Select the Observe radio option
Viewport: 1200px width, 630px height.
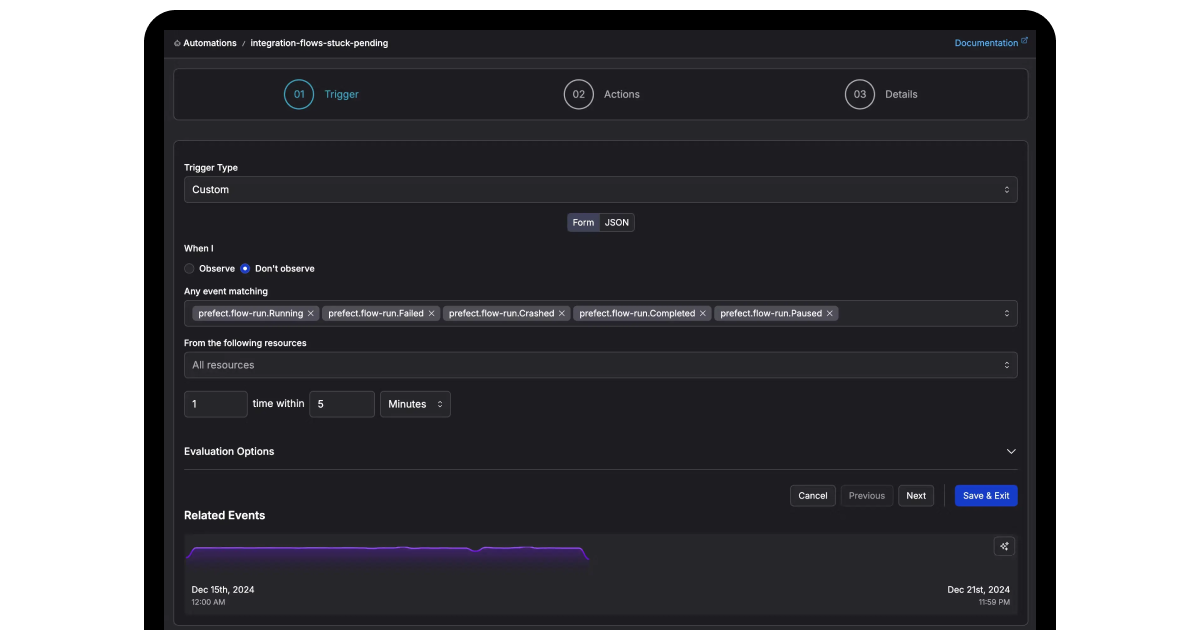point(190,268)
